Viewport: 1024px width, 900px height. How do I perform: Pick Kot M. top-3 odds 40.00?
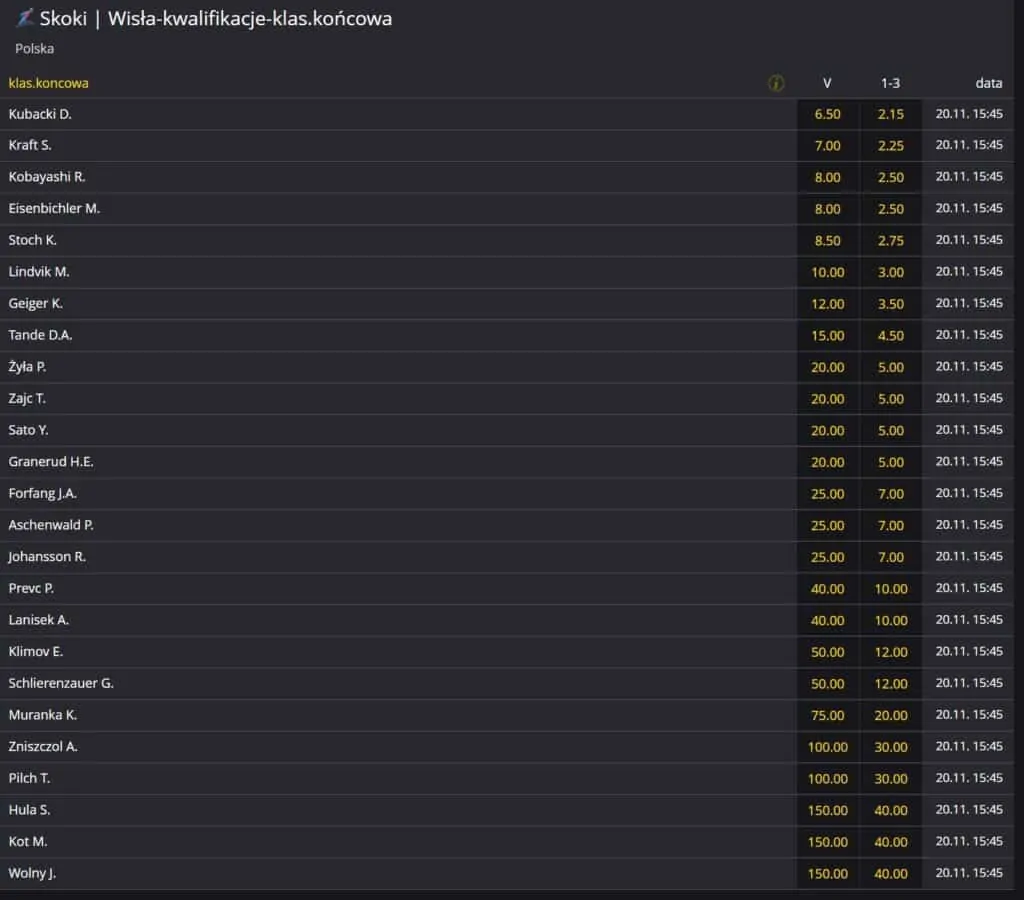(891, 842)
